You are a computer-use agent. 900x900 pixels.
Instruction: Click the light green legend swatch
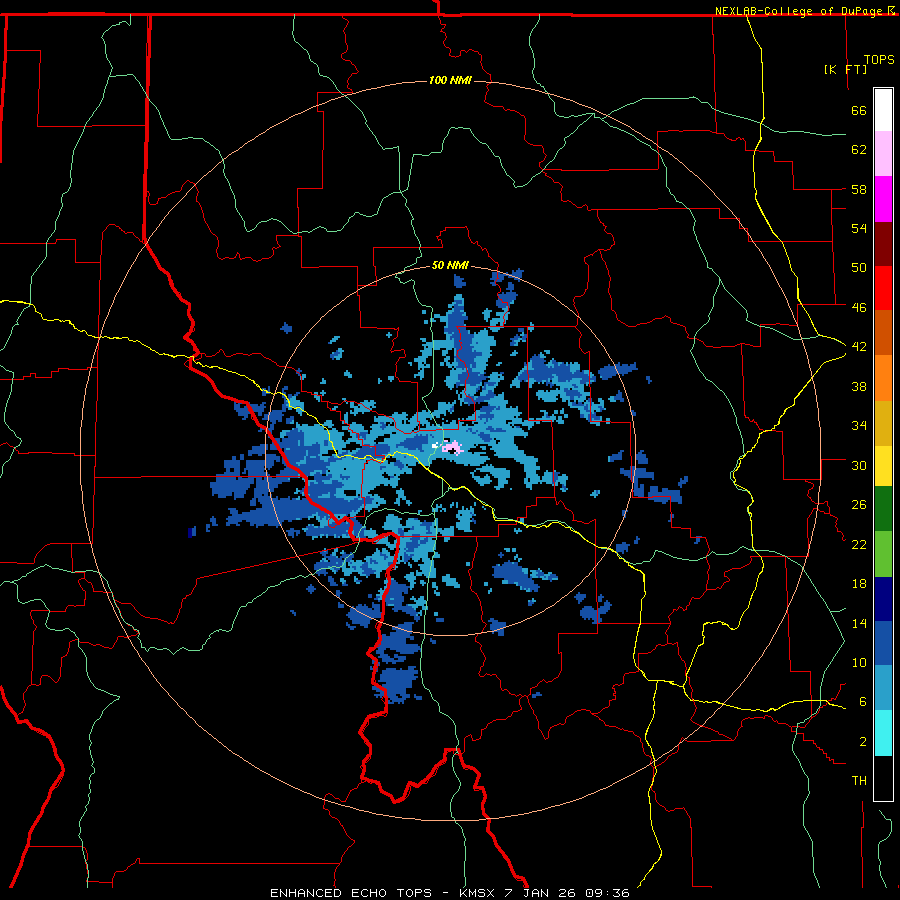coord(883,554)
